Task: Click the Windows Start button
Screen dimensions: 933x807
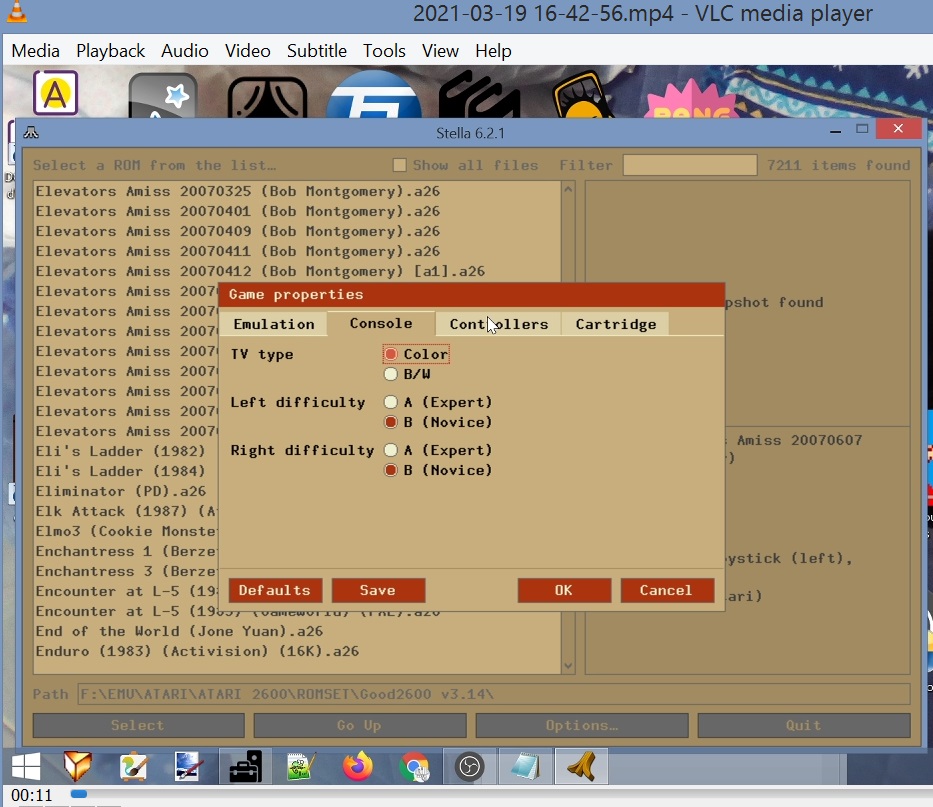Action: pyautogui.click(x=25, y=767)
